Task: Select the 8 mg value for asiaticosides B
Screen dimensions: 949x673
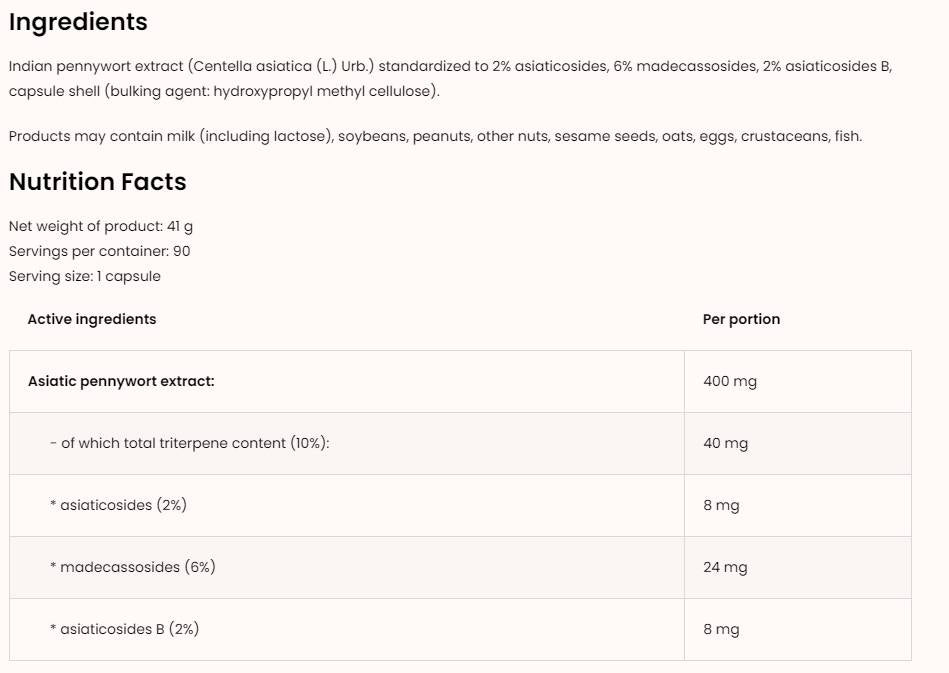Action: pyautogui.click(x=721, y=629)
